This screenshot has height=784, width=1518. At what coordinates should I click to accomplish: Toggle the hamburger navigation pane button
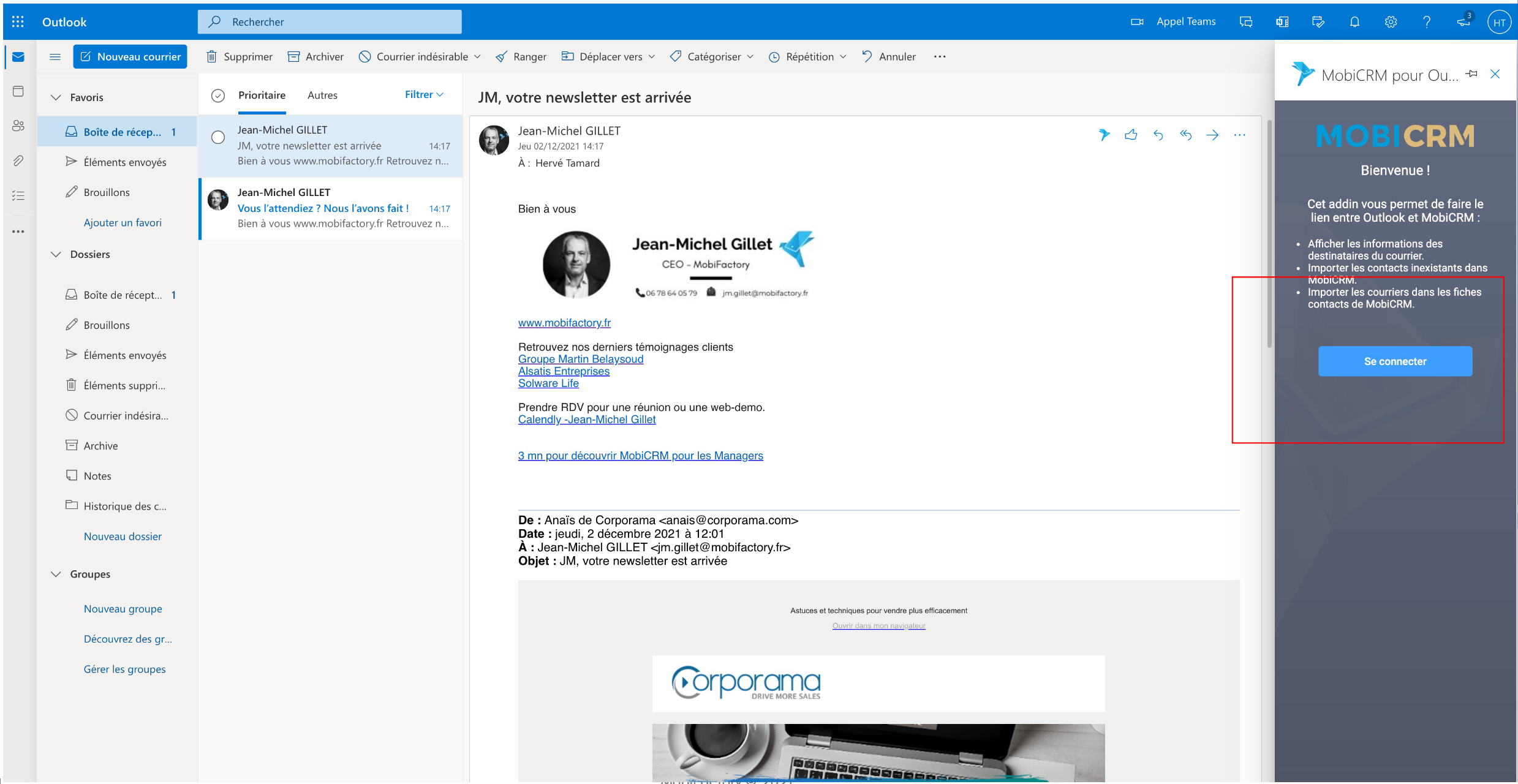click(x=55, y=57)
